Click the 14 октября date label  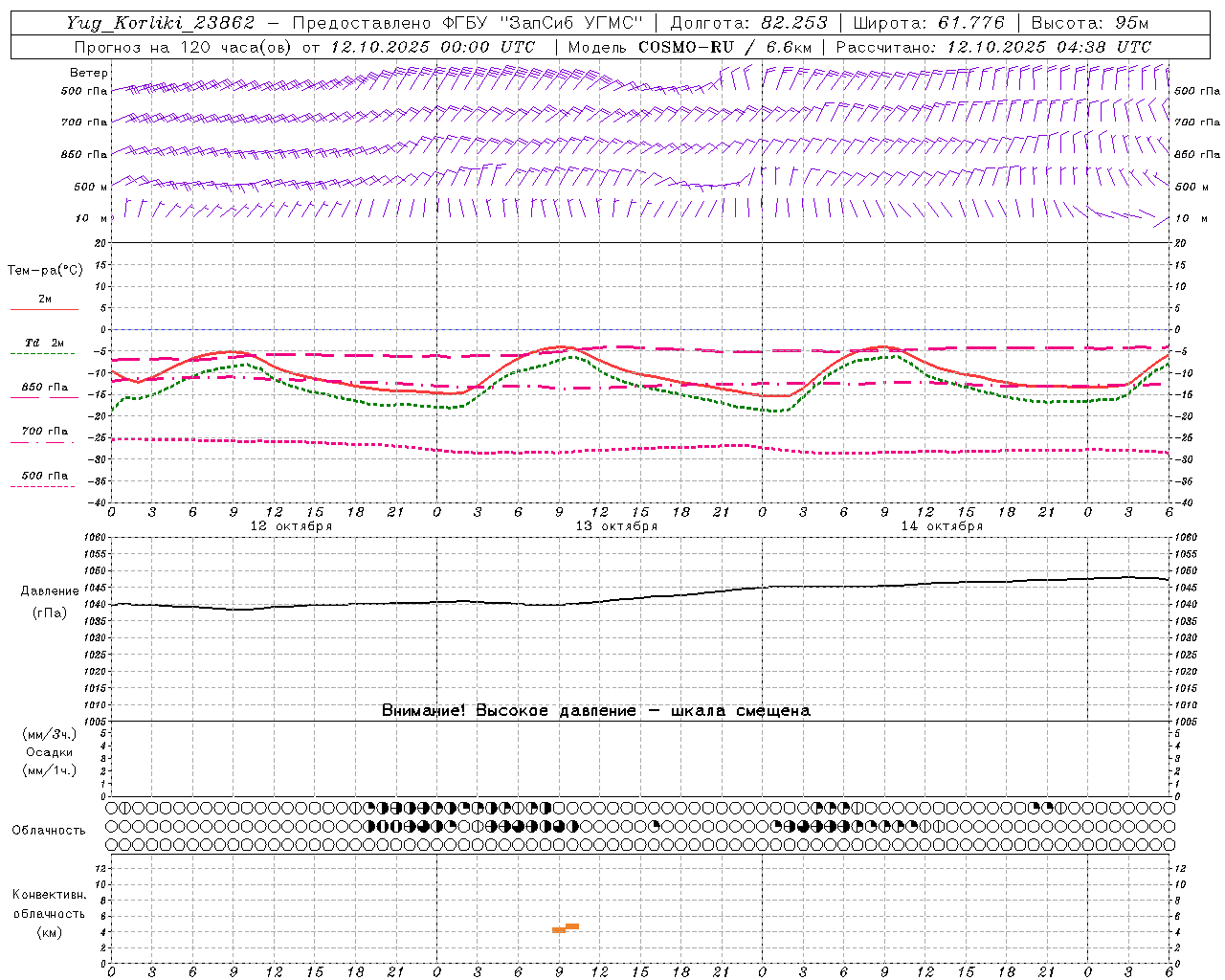tap(942, 526)
